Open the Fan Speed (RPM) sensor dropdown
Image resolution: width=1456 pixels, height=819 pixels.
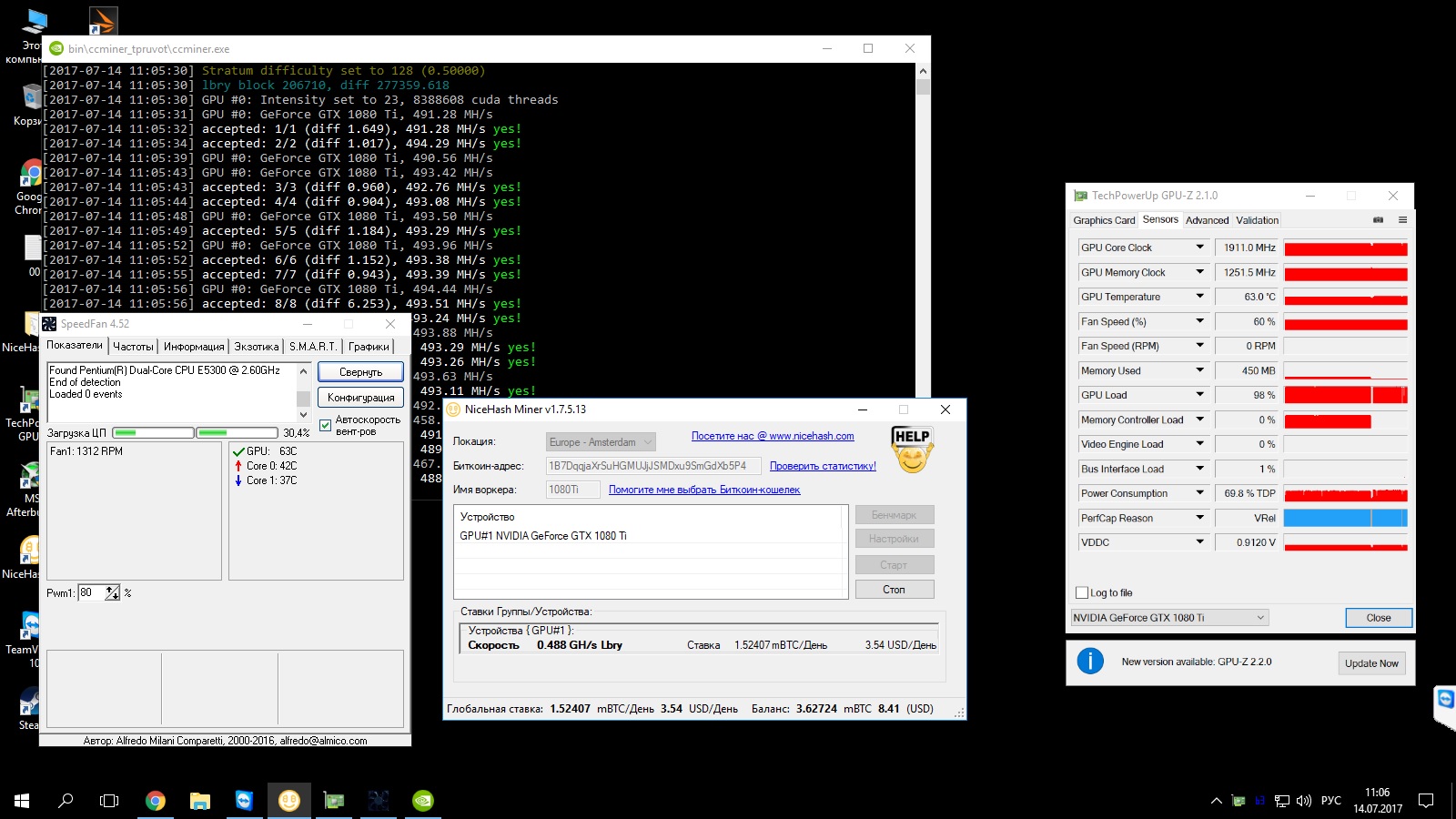pyautogui.click(x=1199, y=346)
